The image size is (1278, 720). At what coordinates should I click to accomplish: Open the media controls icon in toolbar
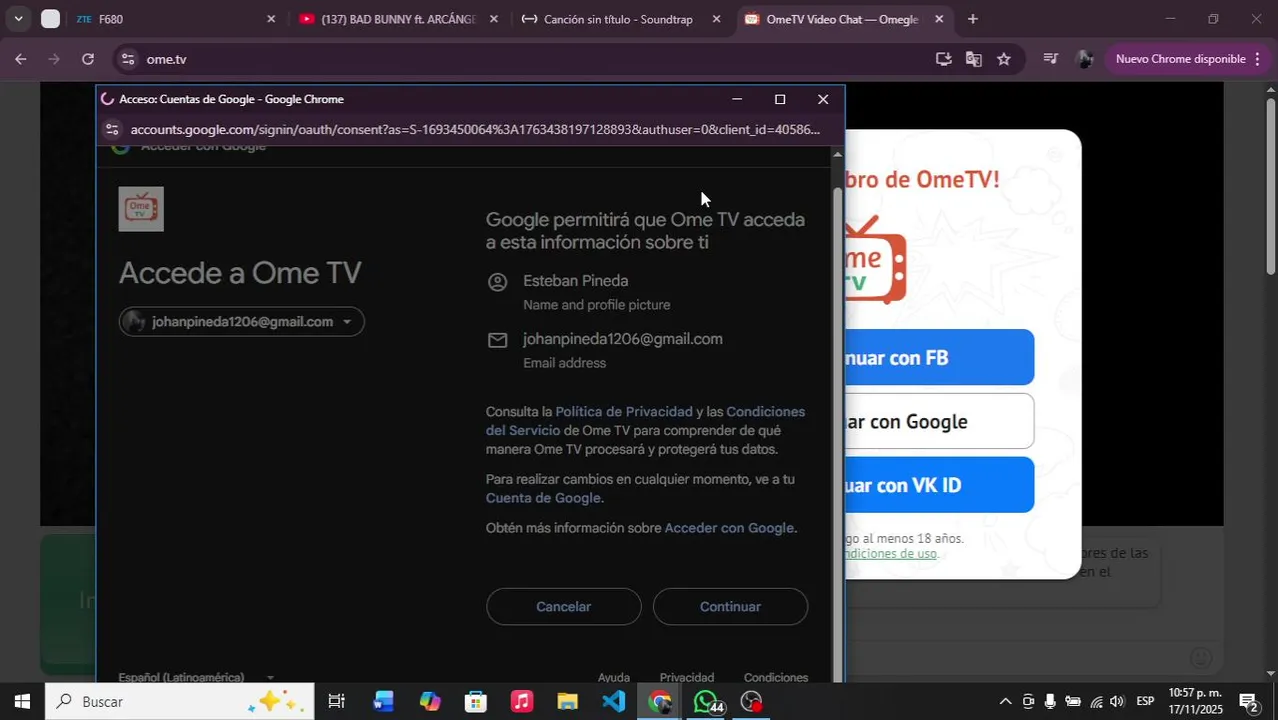[1050, 59]
